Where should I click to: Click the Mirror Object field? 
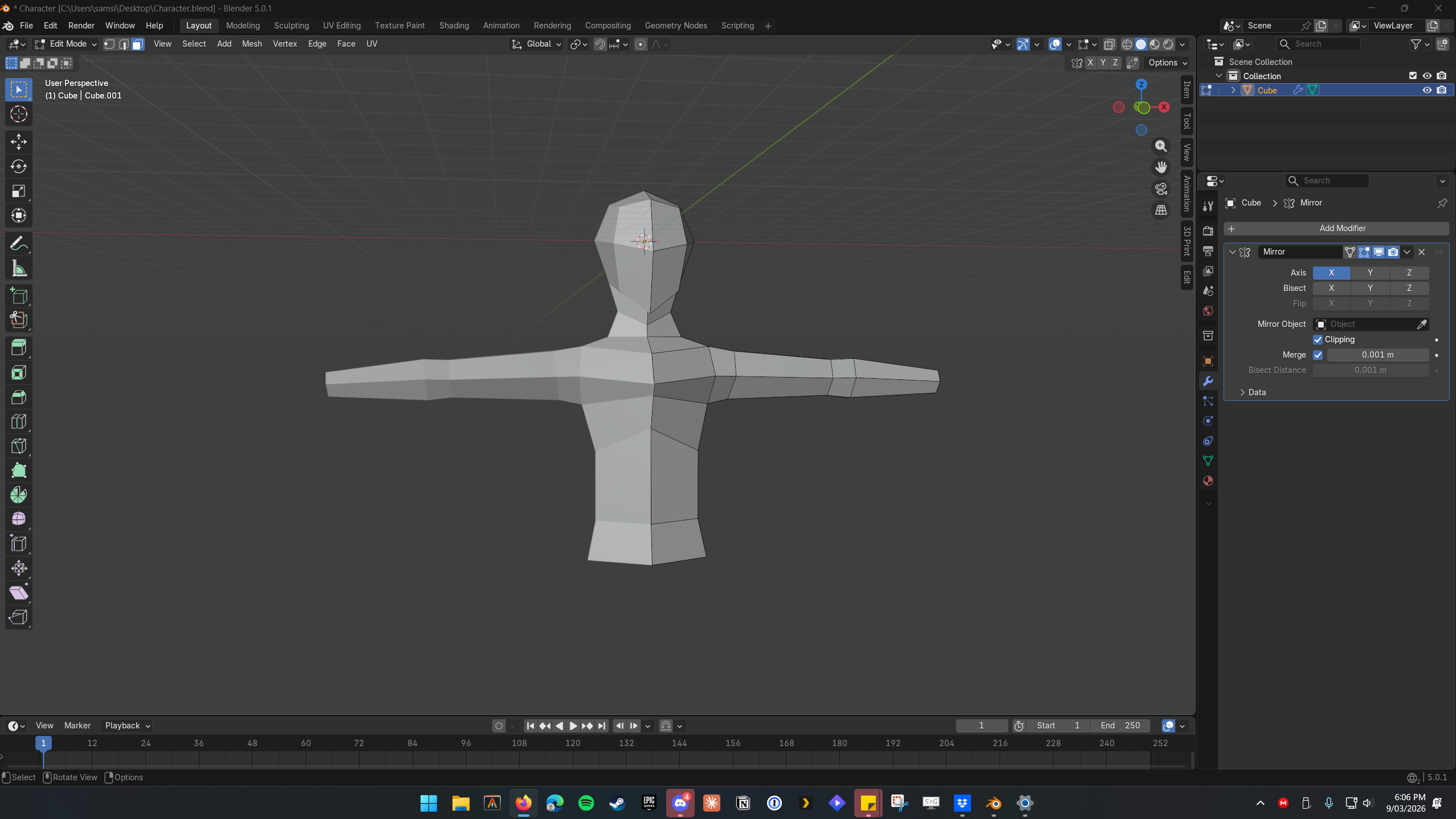pos(1371,324)
